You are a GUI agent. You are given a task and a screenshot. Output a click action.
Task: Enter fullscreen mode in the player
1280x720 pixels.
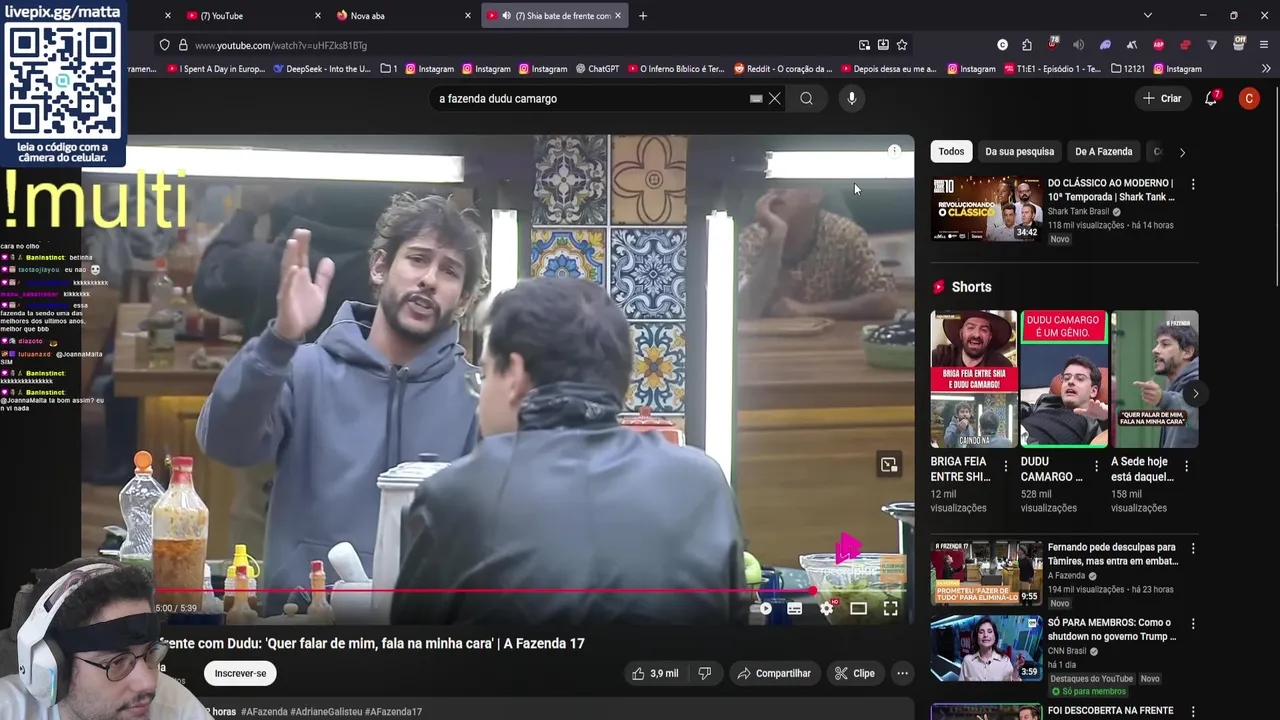tap(890, 608)
